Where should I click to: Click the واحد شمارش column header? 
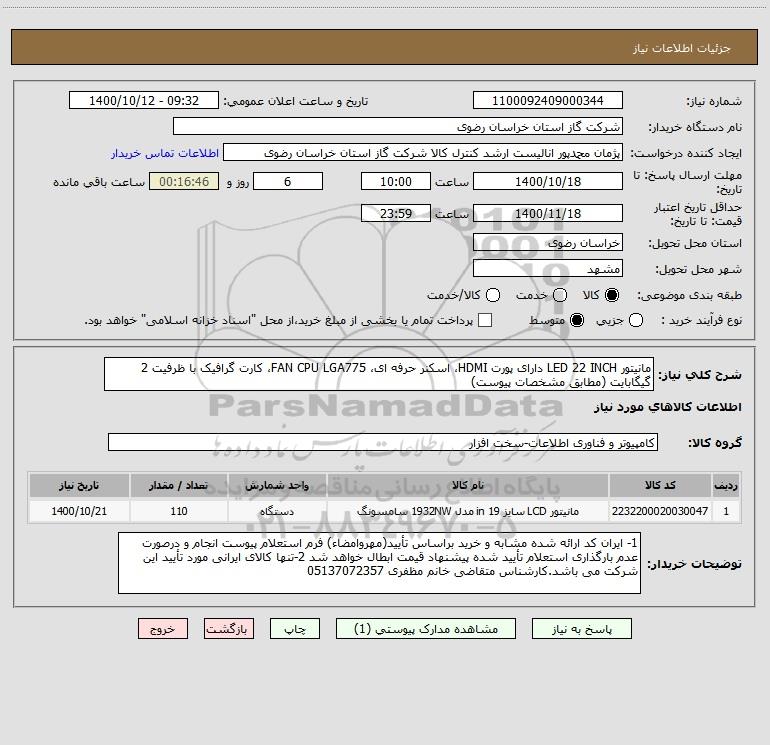[277, 485]
